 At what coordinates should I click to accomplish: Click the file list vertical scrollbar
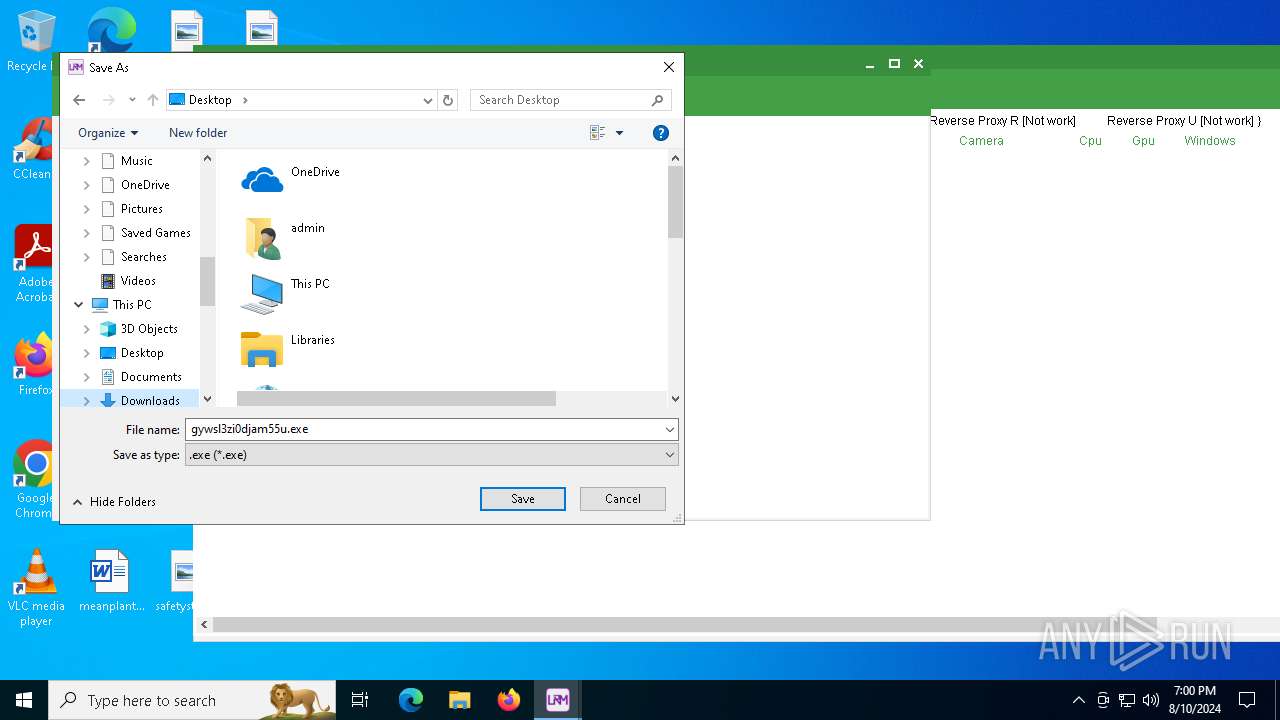(x=675, y=201)
